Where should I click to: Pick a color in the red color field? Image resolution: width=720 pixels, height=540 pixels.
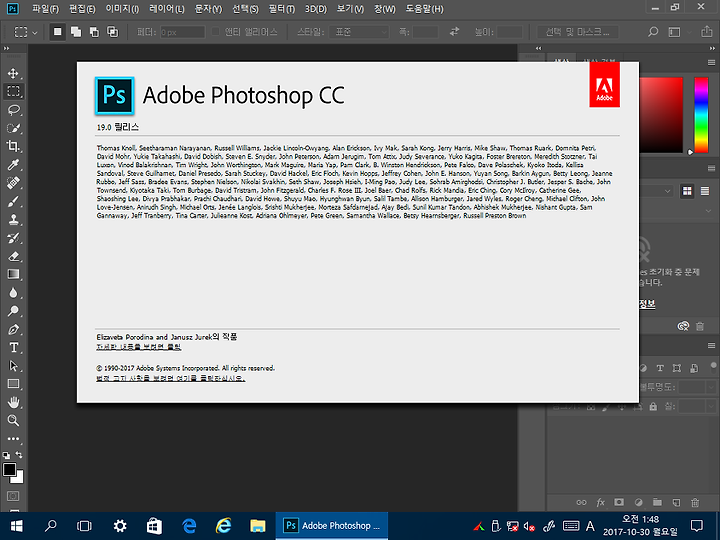(x=661, y=115)
